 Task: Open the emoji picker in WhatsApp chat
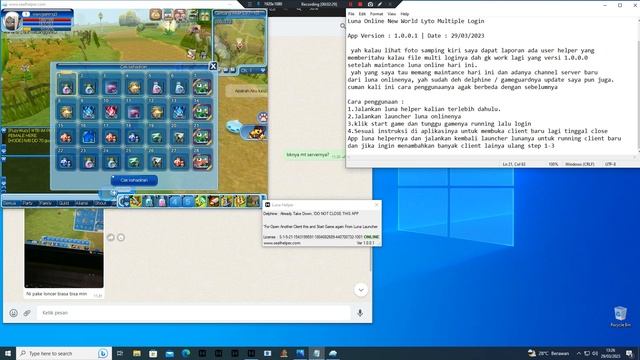(13, 313)
